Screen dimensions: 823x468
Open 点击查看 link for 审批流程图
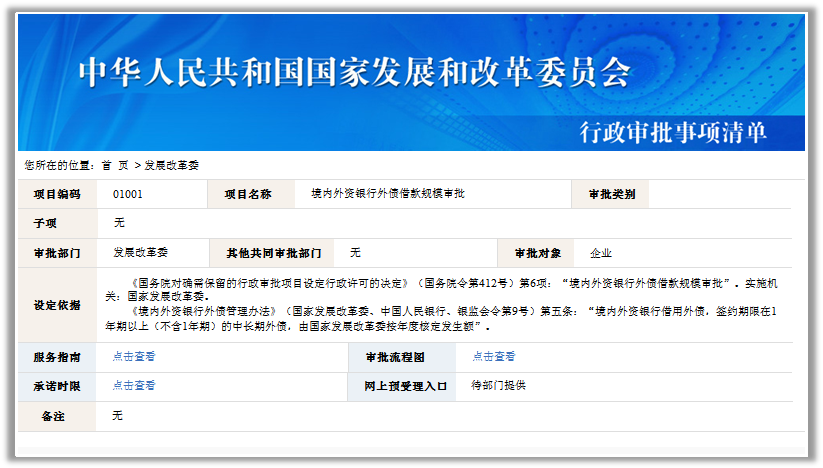(x=493, y=357)
